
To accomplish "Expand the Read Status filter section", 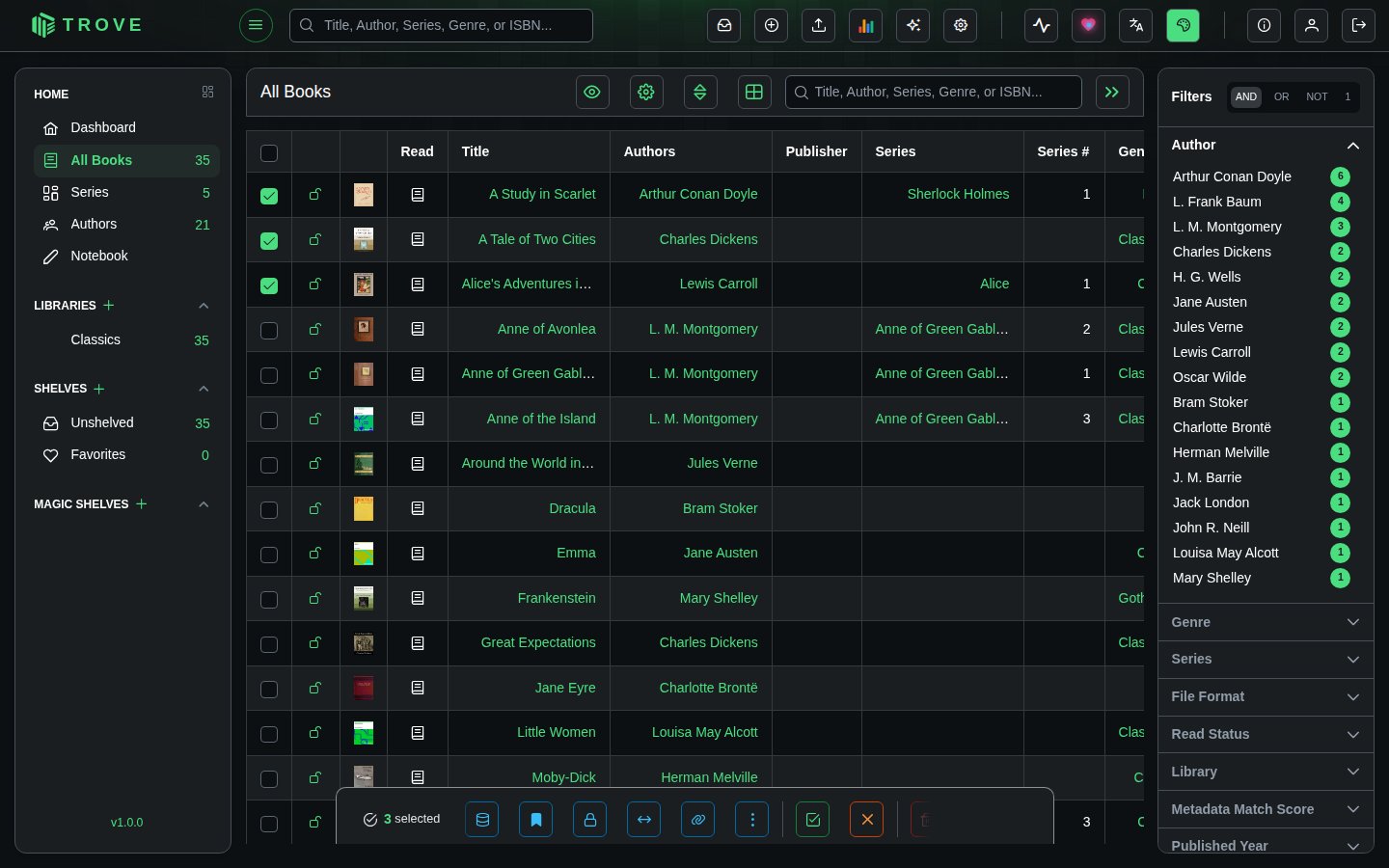I will [x=1266, y=734].
